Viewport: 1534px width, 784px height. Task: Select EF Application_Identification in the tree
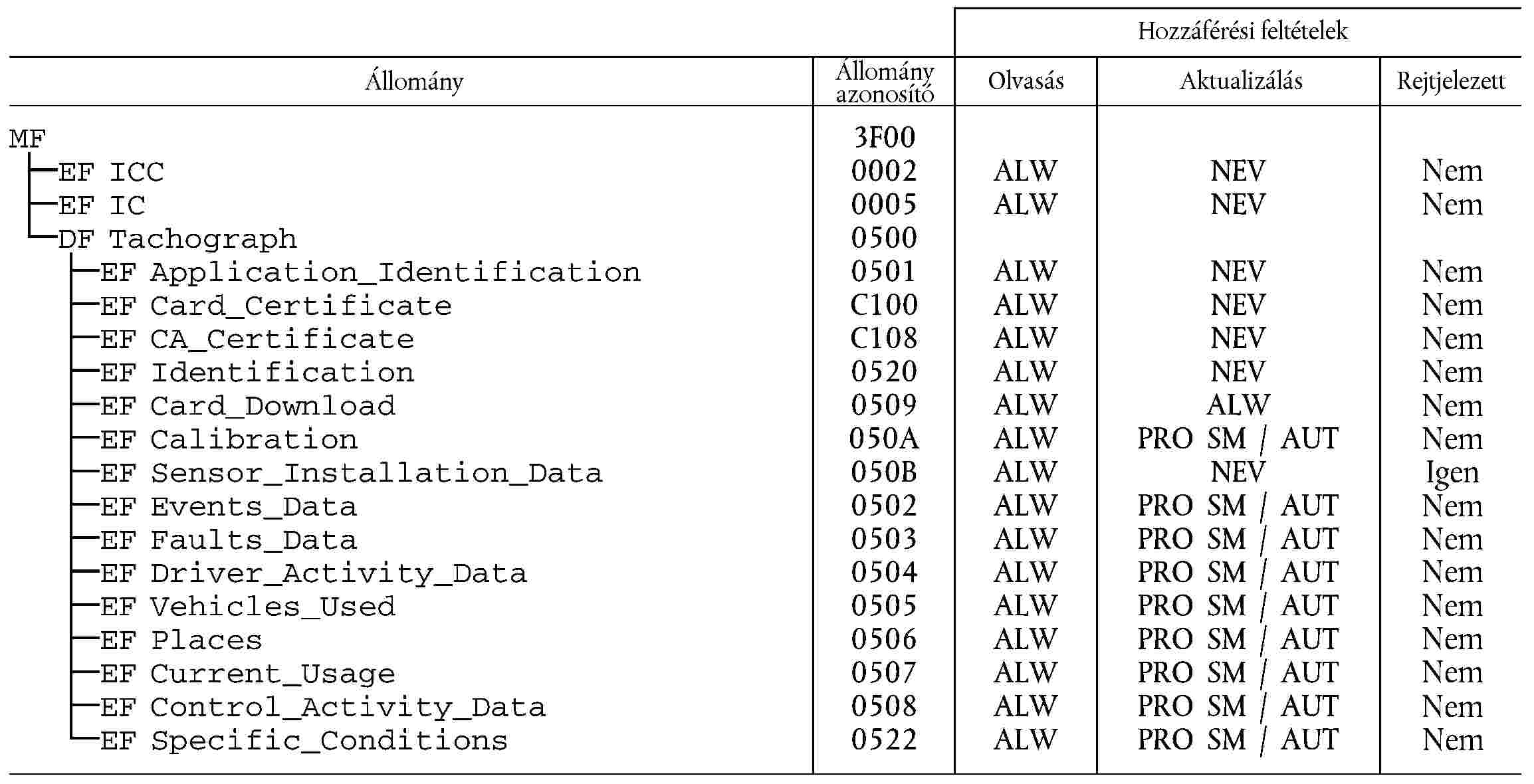click(x=370, y=272)
